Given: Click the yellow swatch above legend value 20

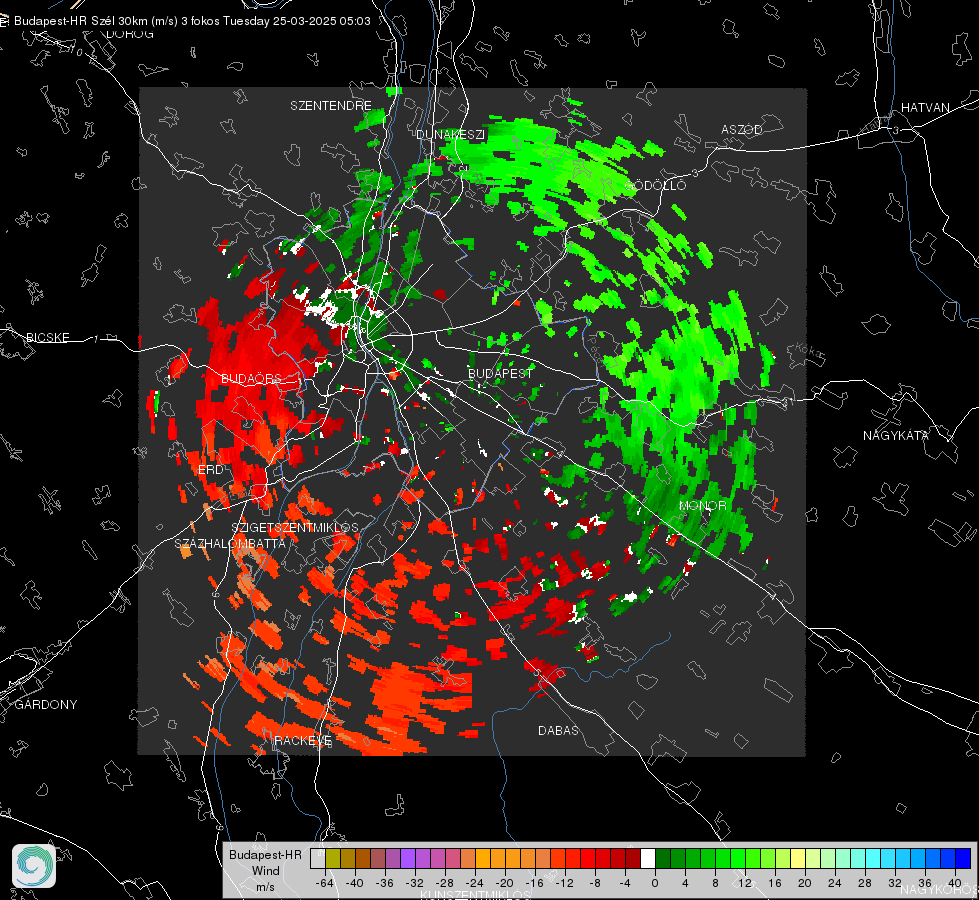Looking at the screenshot, I should point(798,858).
